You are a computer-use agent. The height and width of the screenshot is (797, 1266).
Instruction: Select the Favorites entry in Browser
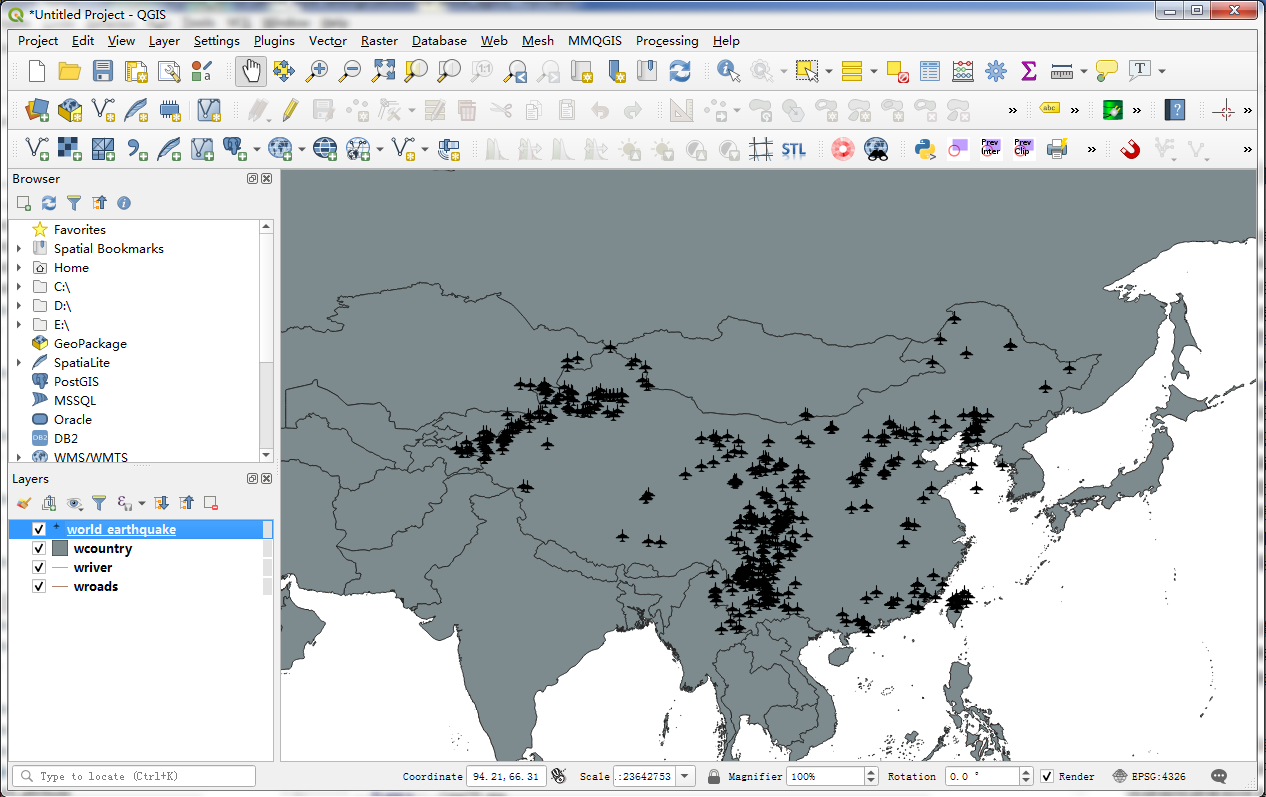80,230
